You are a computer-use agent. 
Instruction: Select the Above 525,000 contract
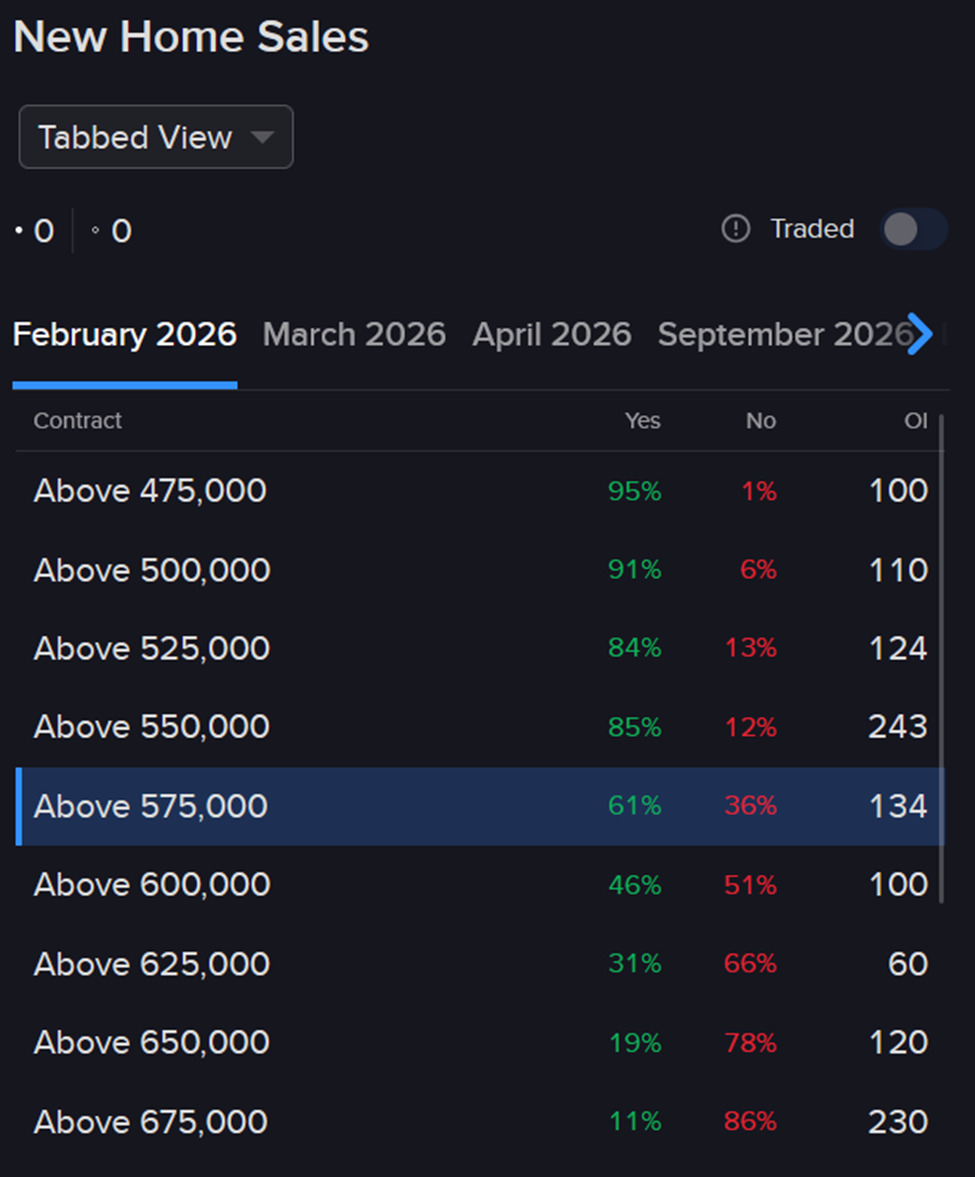[x=480, y=649]
